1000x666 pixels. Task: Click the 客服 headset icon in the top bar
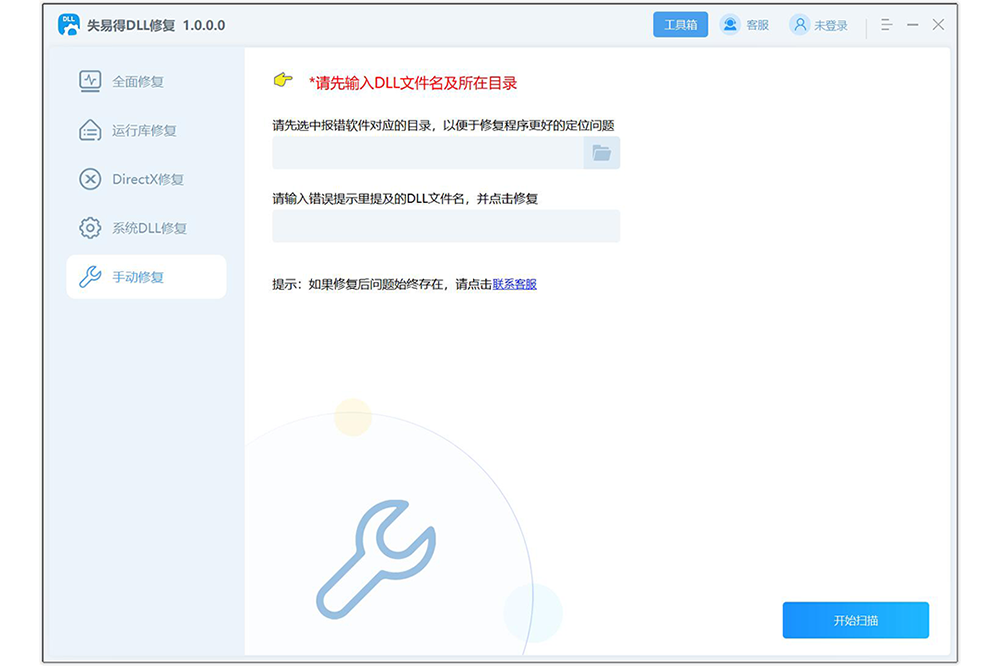click(729, 24)
